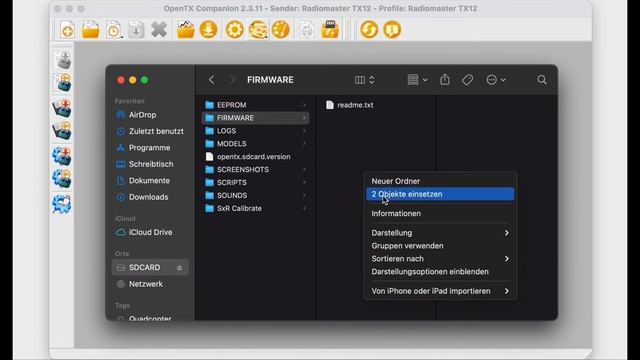
Task: Open iCloud Drive in sidebar
Action: (x=150, y=232)
